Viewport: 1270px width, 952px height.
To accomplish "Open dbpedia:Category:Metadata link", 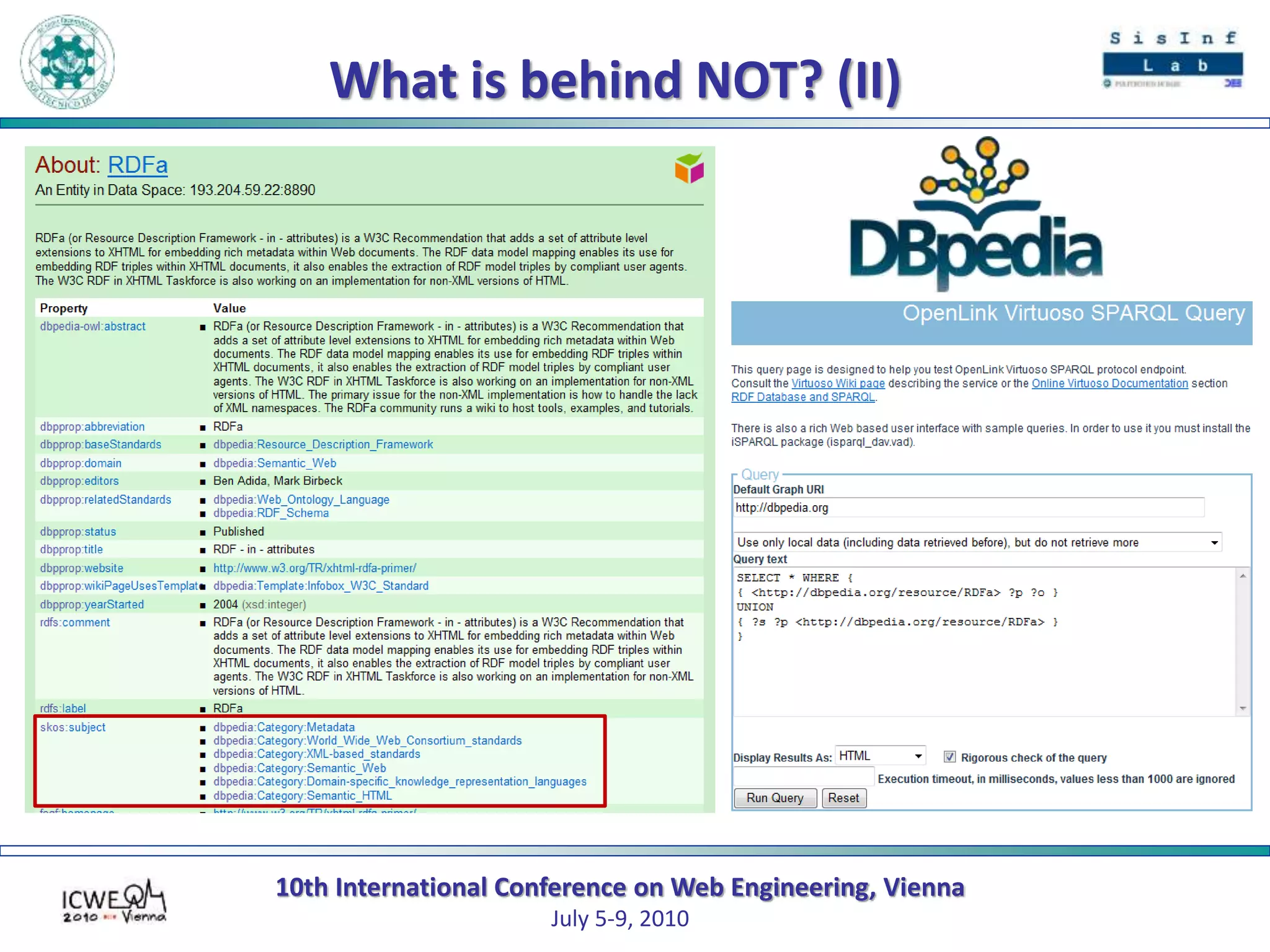I will pyautogui.click(x=284, y=728).
